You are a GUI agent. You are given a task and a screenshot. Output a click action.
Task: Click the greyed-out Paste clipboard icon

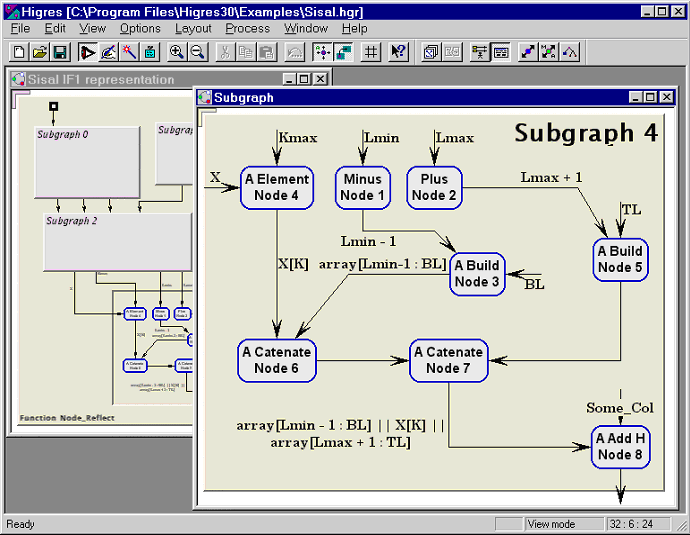266,52
